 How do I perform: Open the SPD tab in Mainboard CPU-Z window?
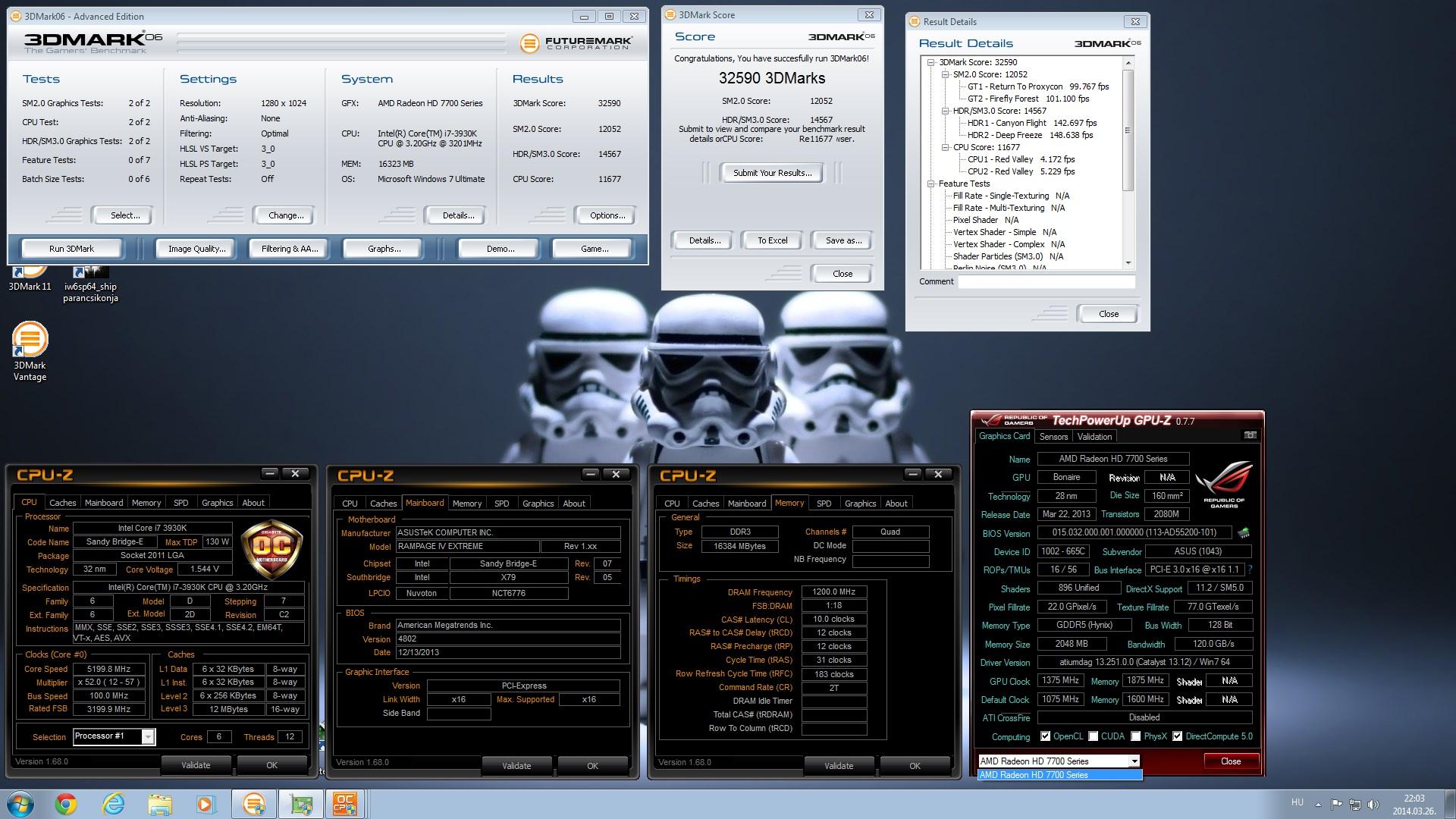click(x=502, y=504)
